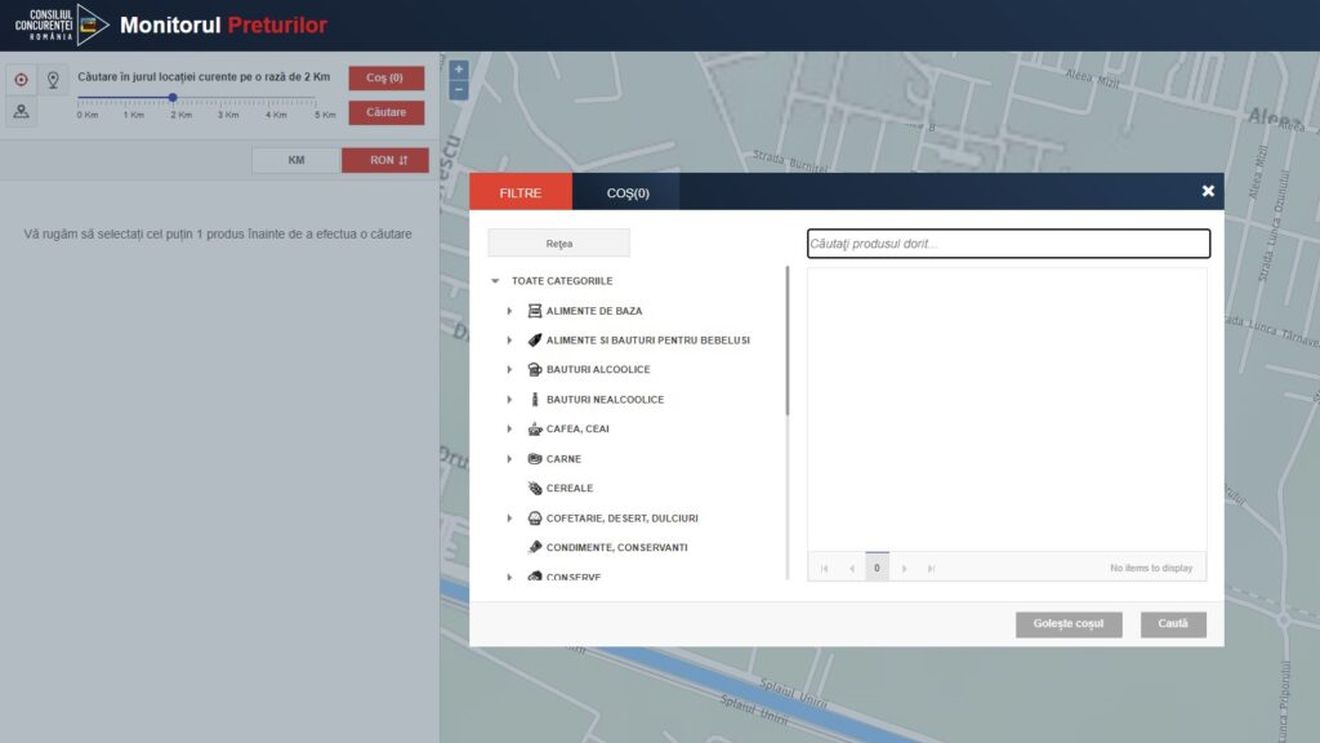Select the Rețea filter toggle
This screenshot has height=743, width=1320.
click(557, 242)
